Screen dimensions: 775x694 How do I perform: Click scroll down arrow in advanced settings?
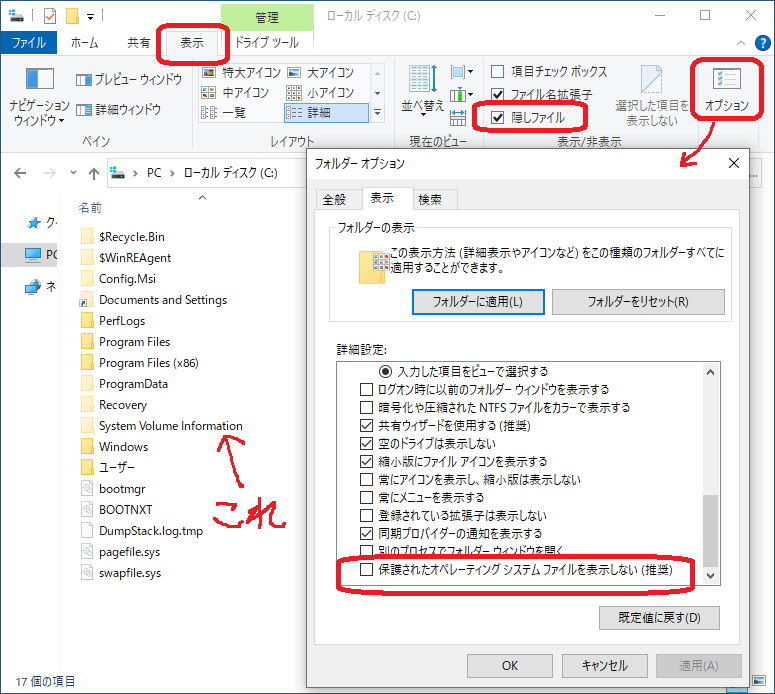[710, 575]
